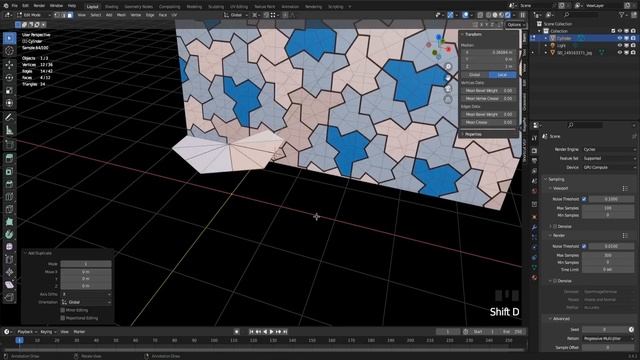
Task: Open Orientation Global dropdown in Add Duplicate
Action: 86,302
